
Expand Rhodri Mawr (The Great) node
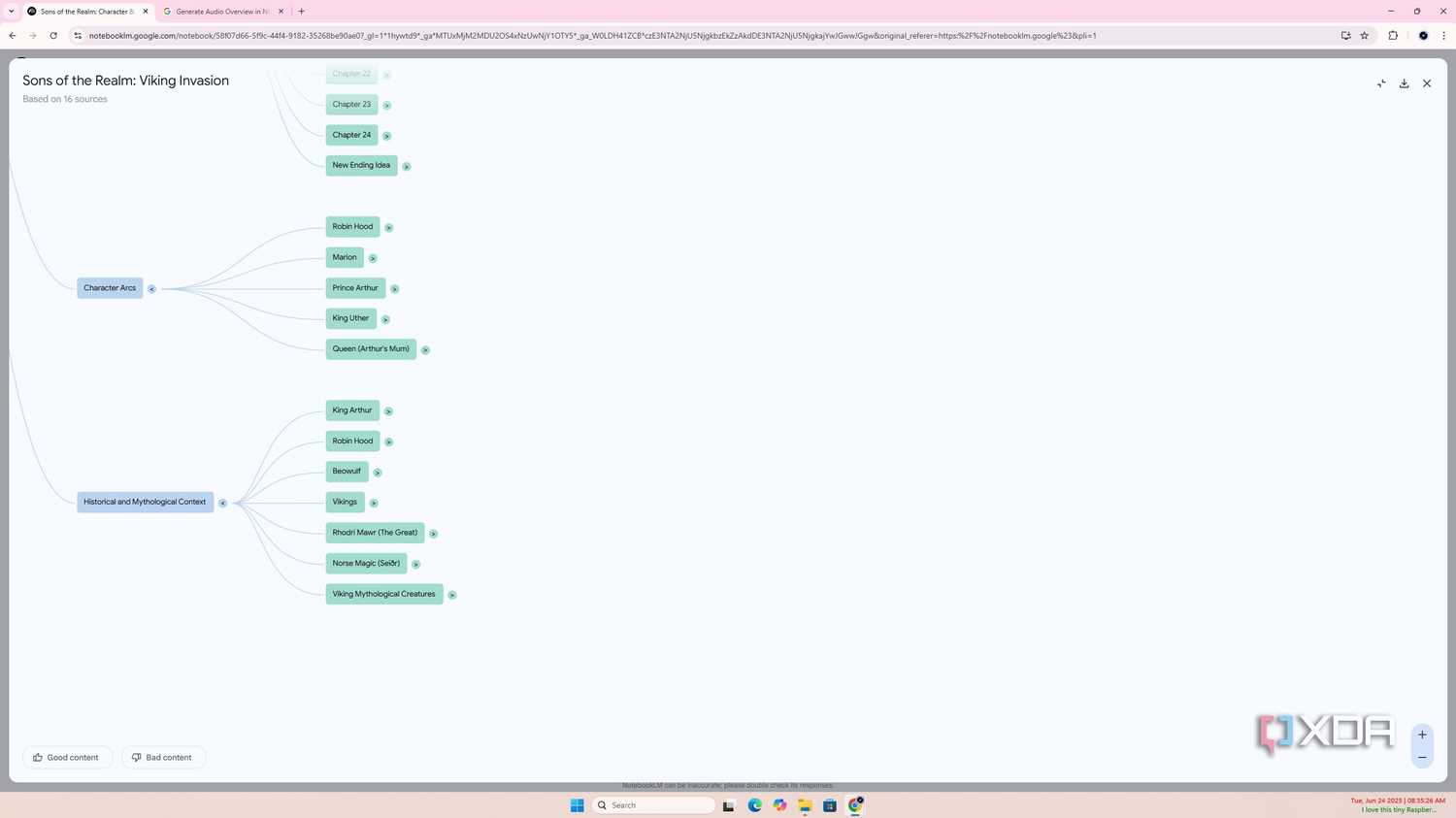tap(433, 534)
